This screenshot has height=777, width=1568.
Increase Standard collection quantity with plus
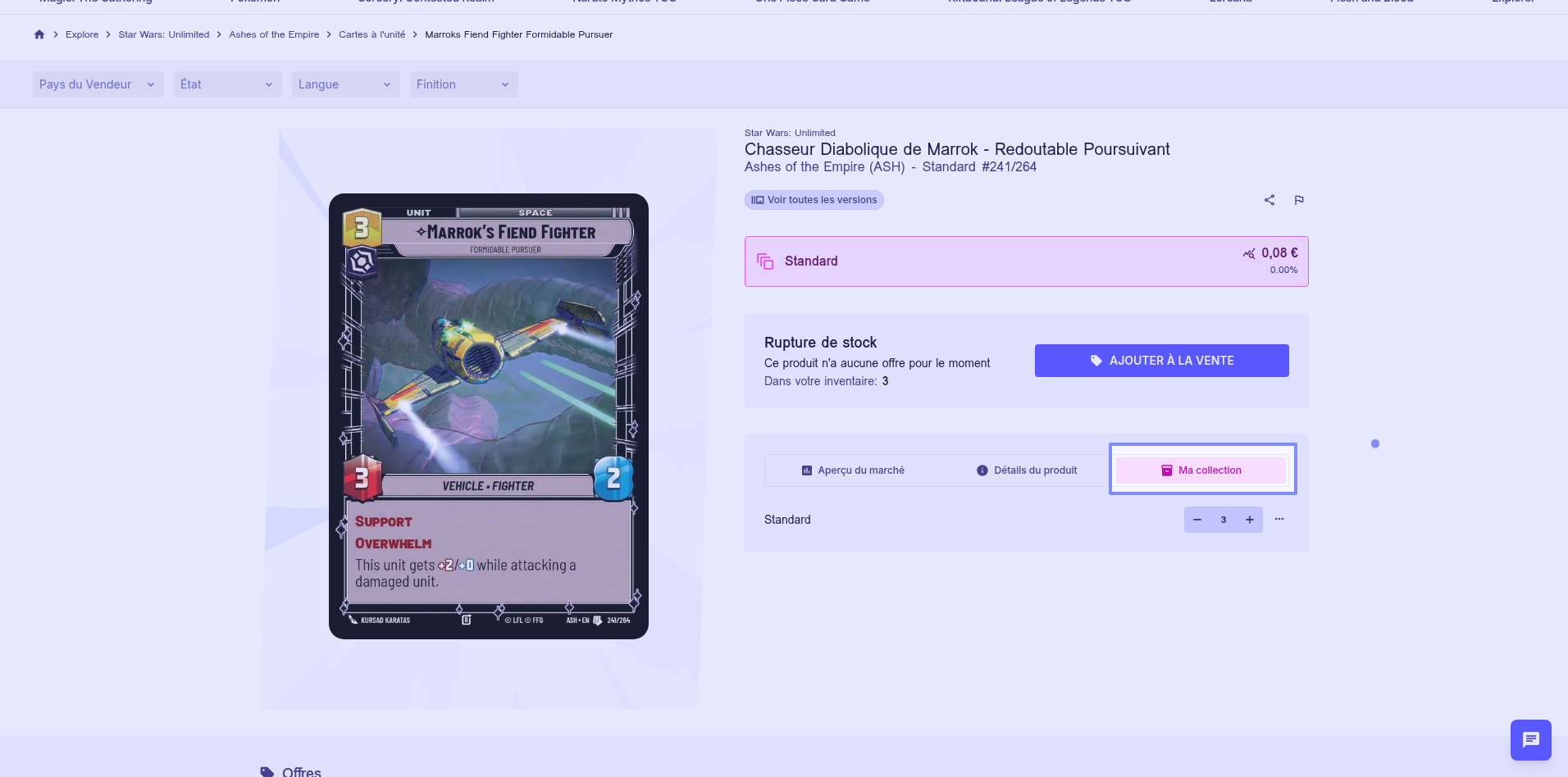1250,520
